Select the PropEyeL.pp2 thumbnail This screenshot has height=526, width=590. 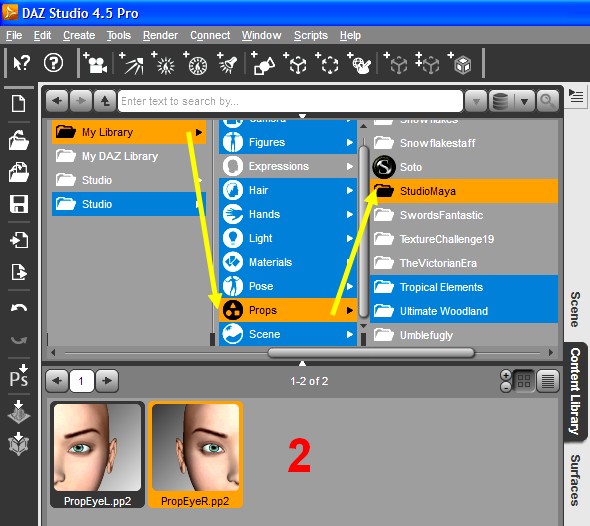(97, 455)
